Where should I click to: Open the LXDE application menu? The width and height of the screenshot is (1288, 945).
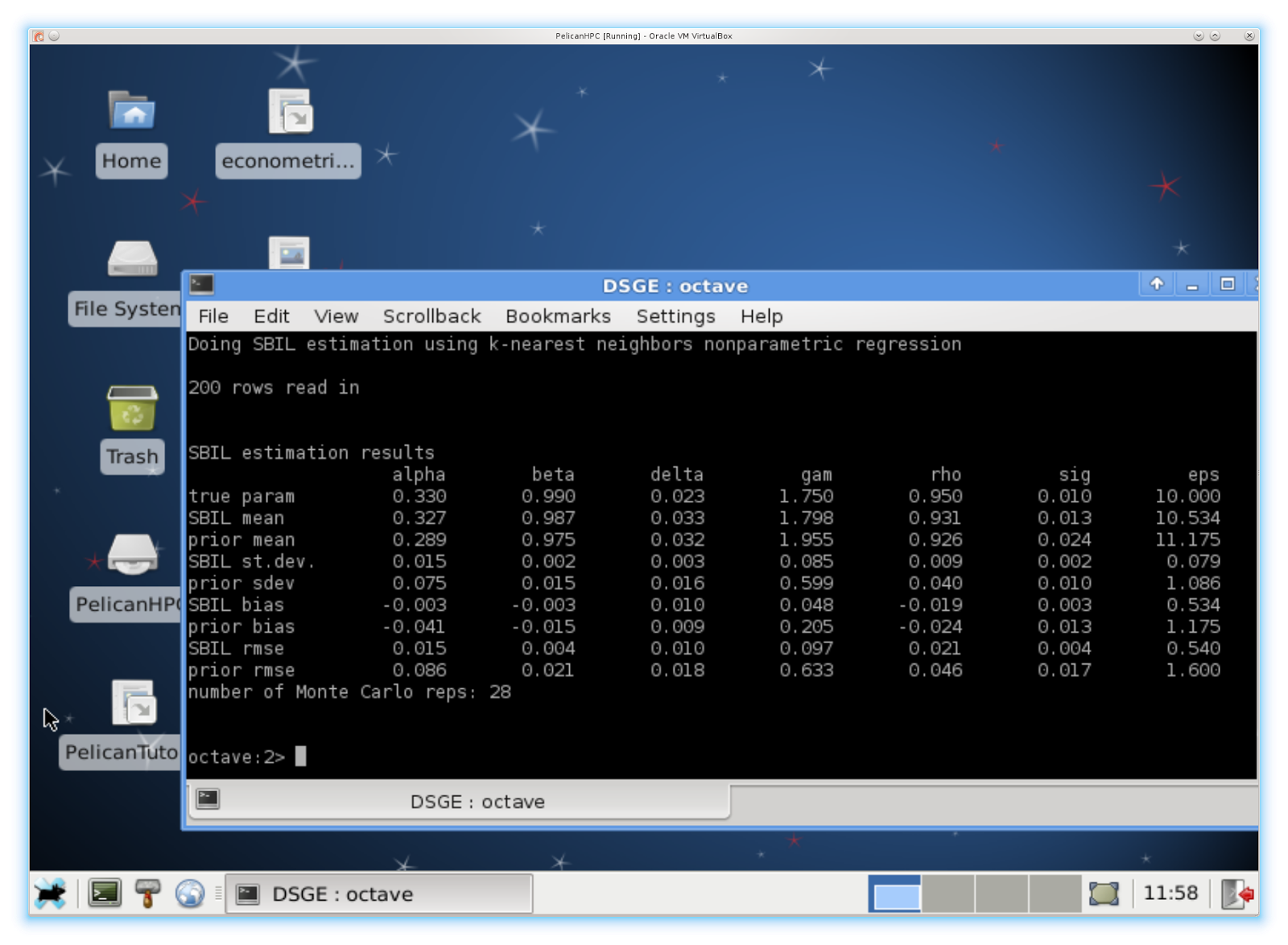pyautogui.click(x=50, y=893)
